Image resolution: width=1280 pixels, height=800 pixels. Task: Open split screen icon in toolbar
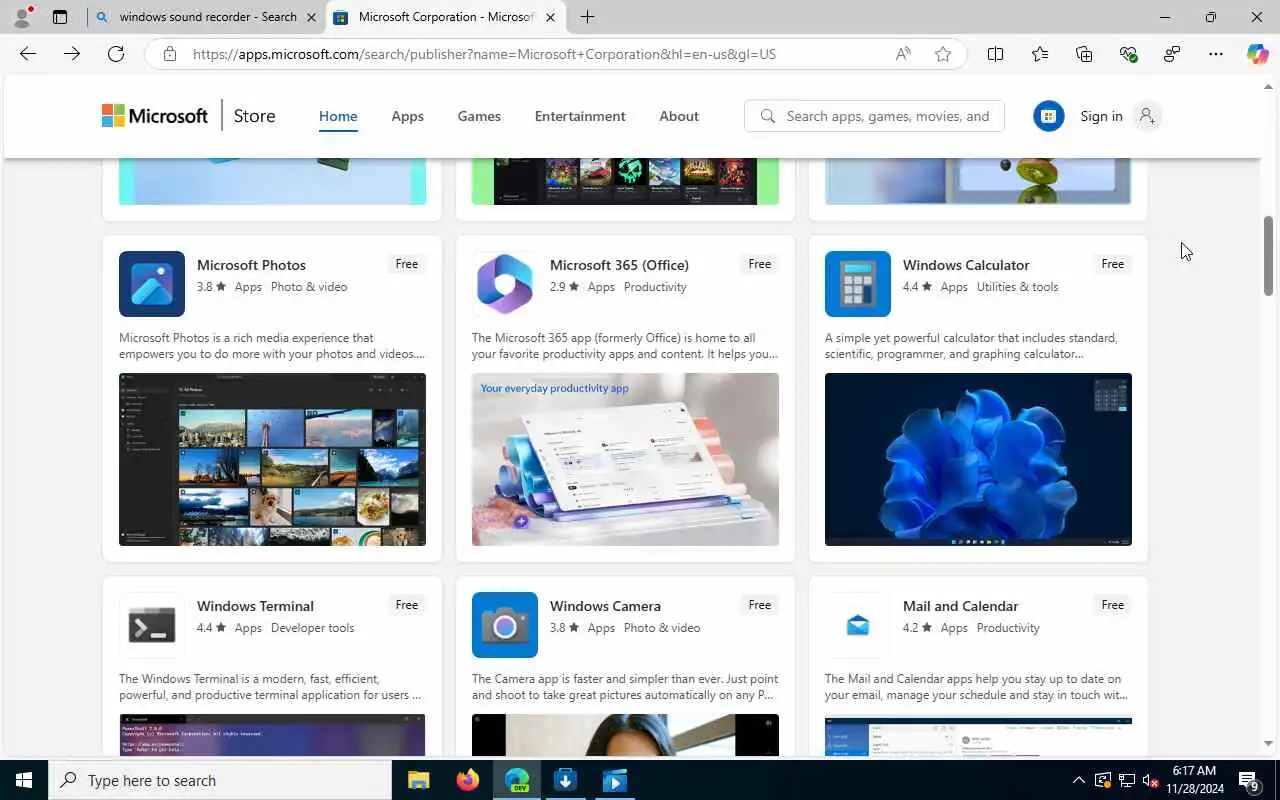(995, 54)
